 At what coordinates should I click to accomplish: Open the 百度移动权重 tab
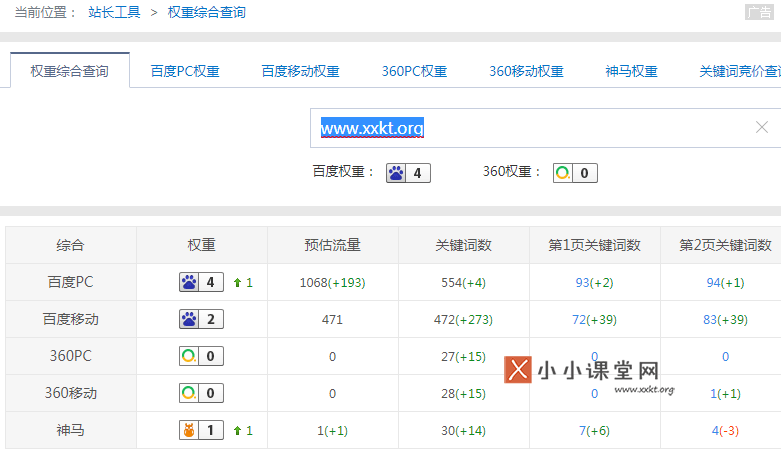[x=300, y=72]
